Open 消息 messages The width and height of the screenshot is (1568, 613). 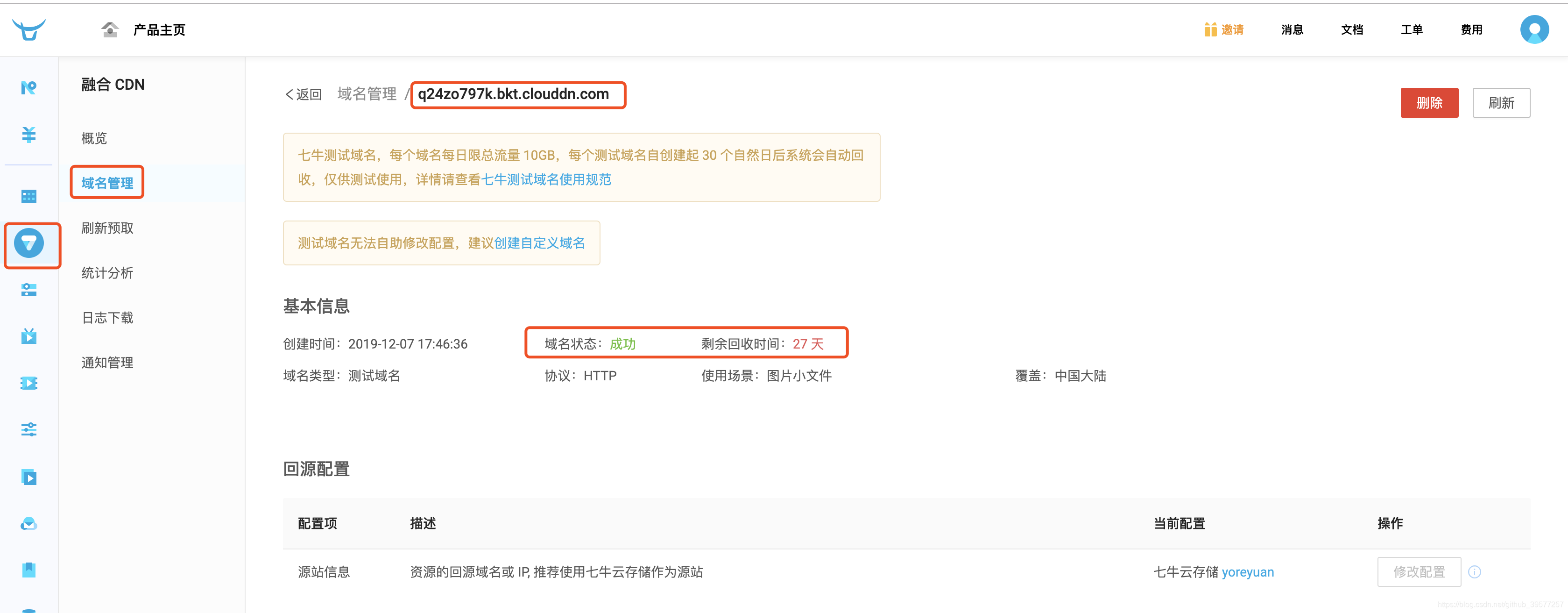[x=1292, y=30]
